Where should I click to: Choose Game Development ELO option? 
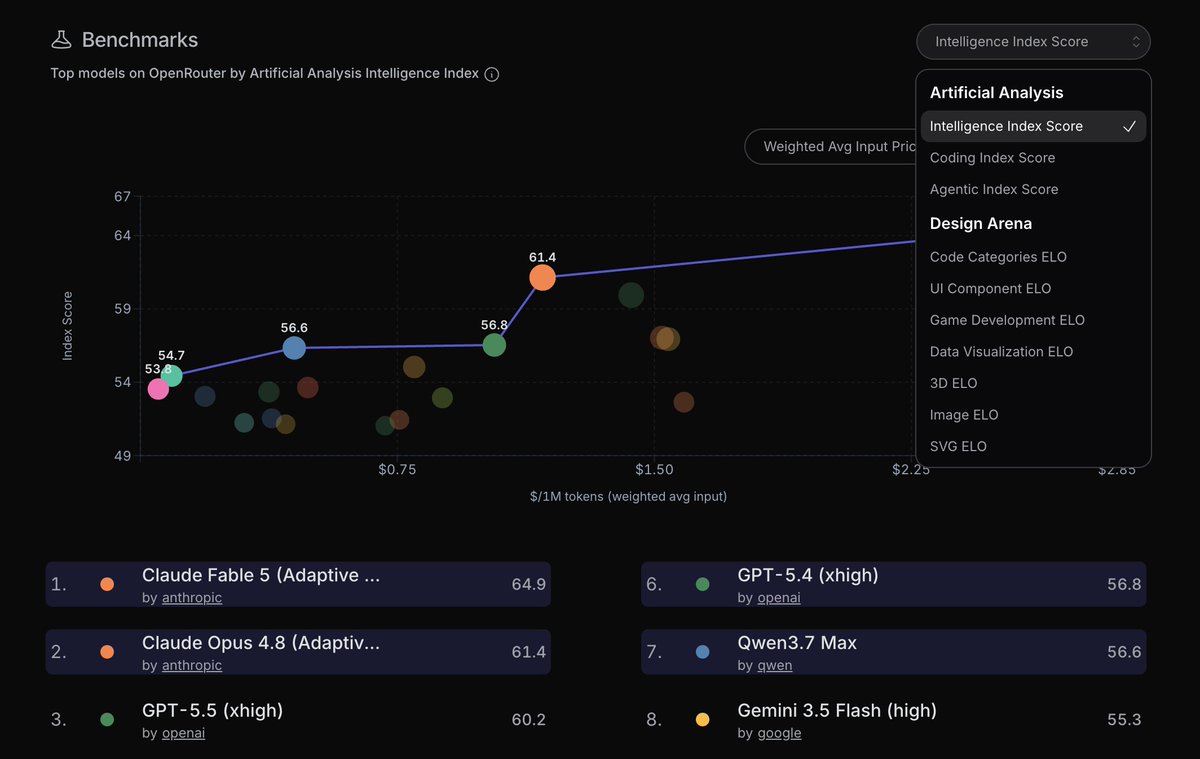coord(1033,320)
